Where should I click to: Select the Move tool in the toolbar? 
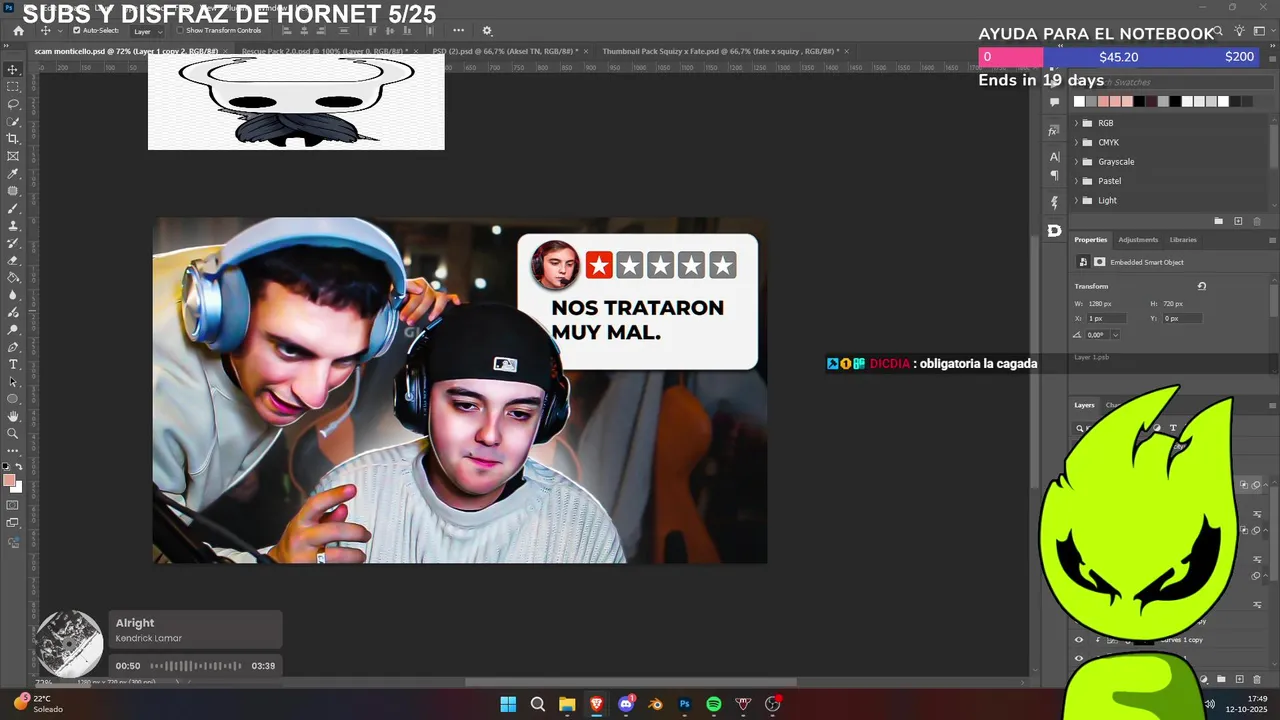tap(13, 69)
